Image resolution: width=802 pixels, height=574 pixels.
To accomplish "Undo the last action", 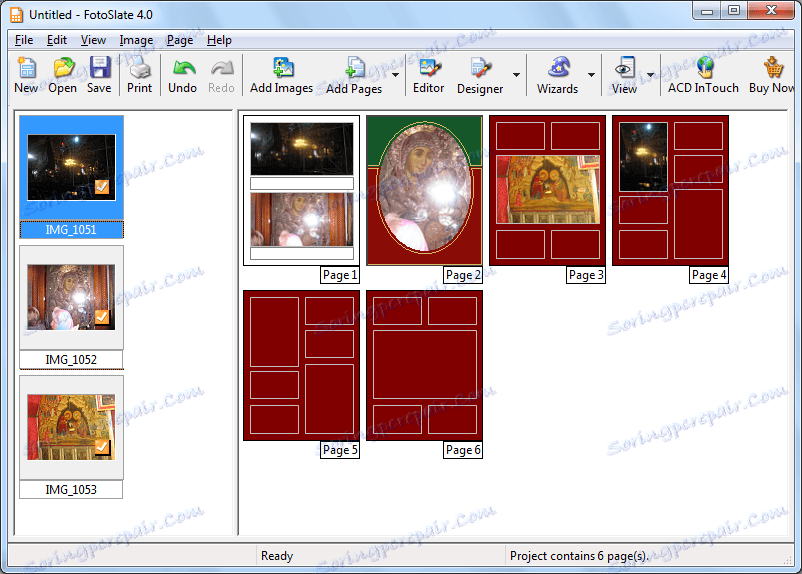I will click(x=183, y=75).
